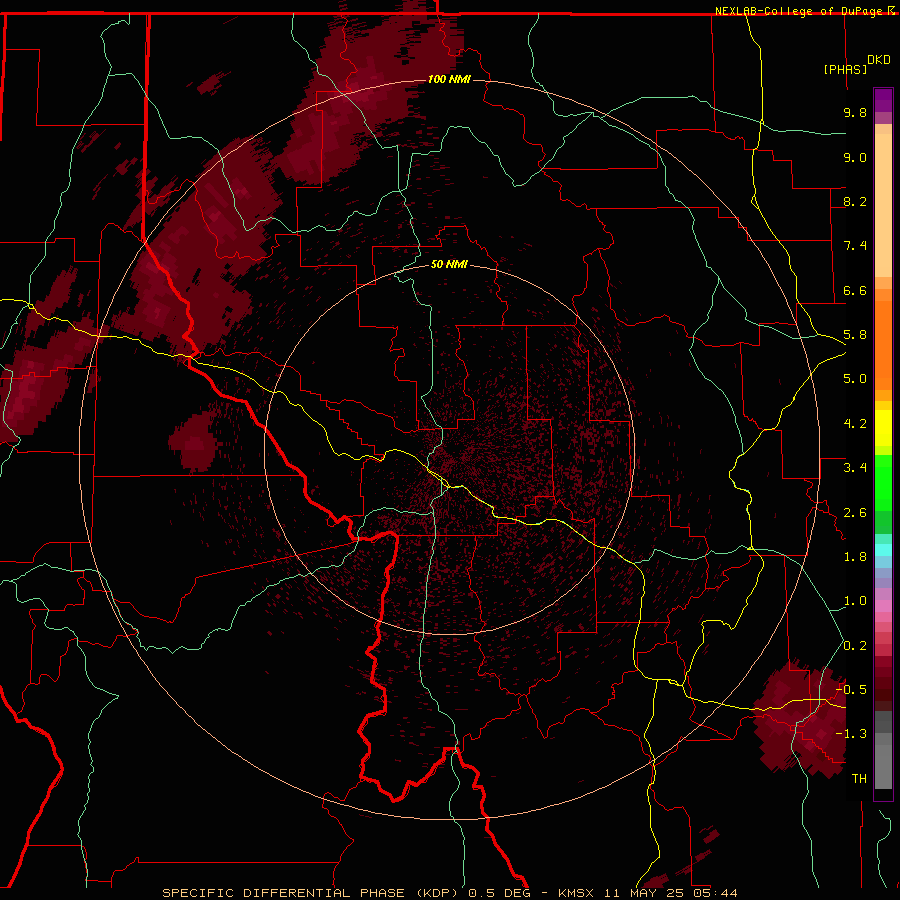Click the 100 NMI range ring label

(449, 79)
